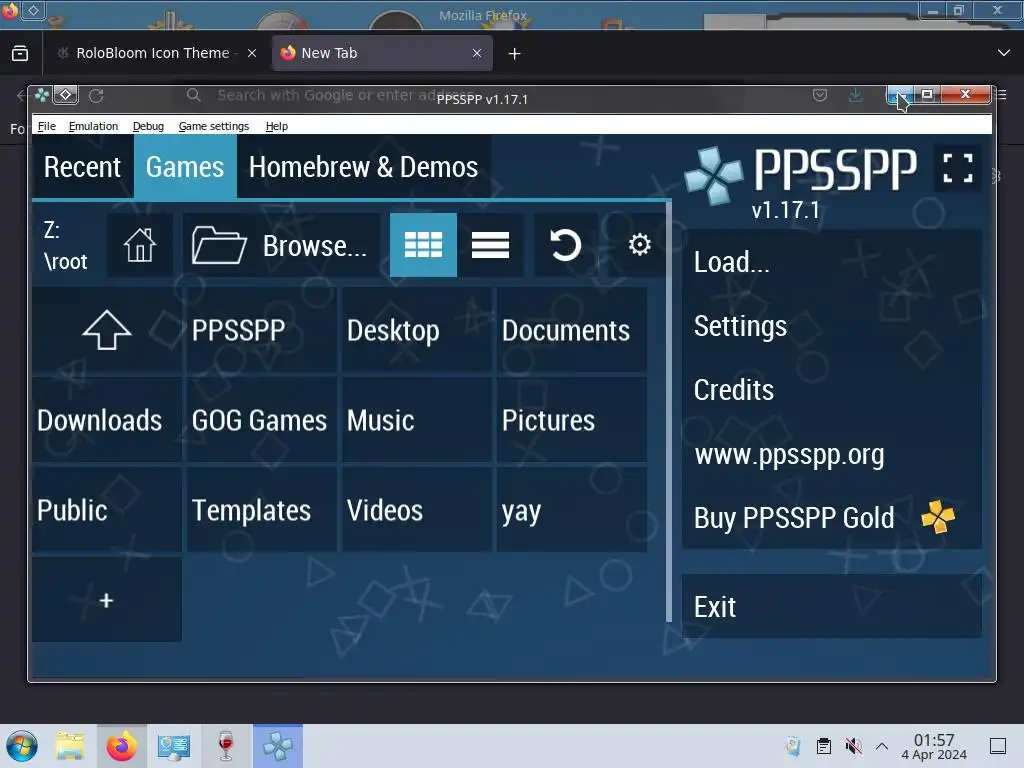Switch to Firefox from the taskbar
The height and width of the screenshot is (768, 1024).
tap(121, 746)
